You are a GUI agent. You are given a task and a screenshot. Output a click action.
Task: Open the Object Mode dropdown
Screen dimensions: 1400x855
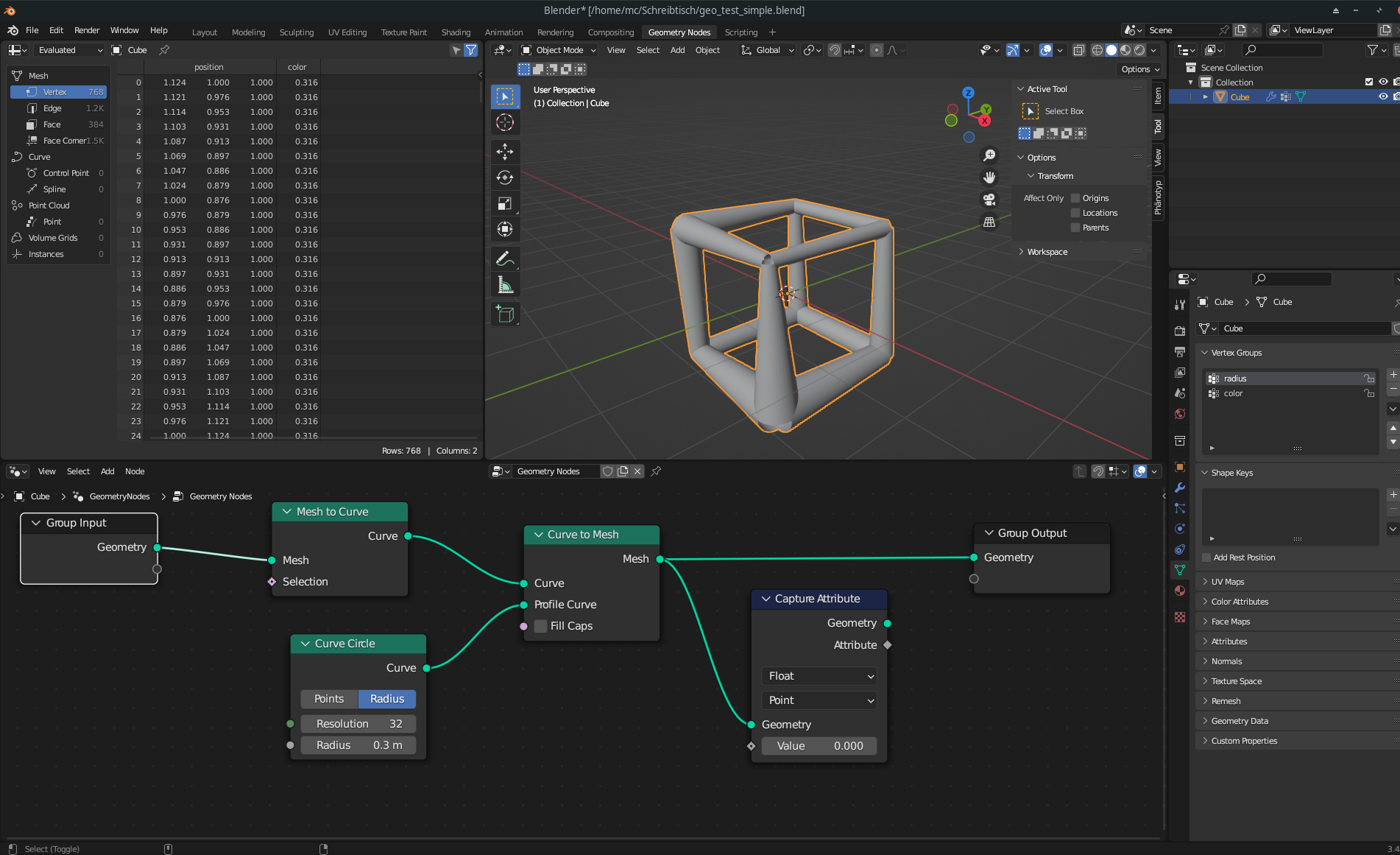pyautogui.click(x=559, y=50)
